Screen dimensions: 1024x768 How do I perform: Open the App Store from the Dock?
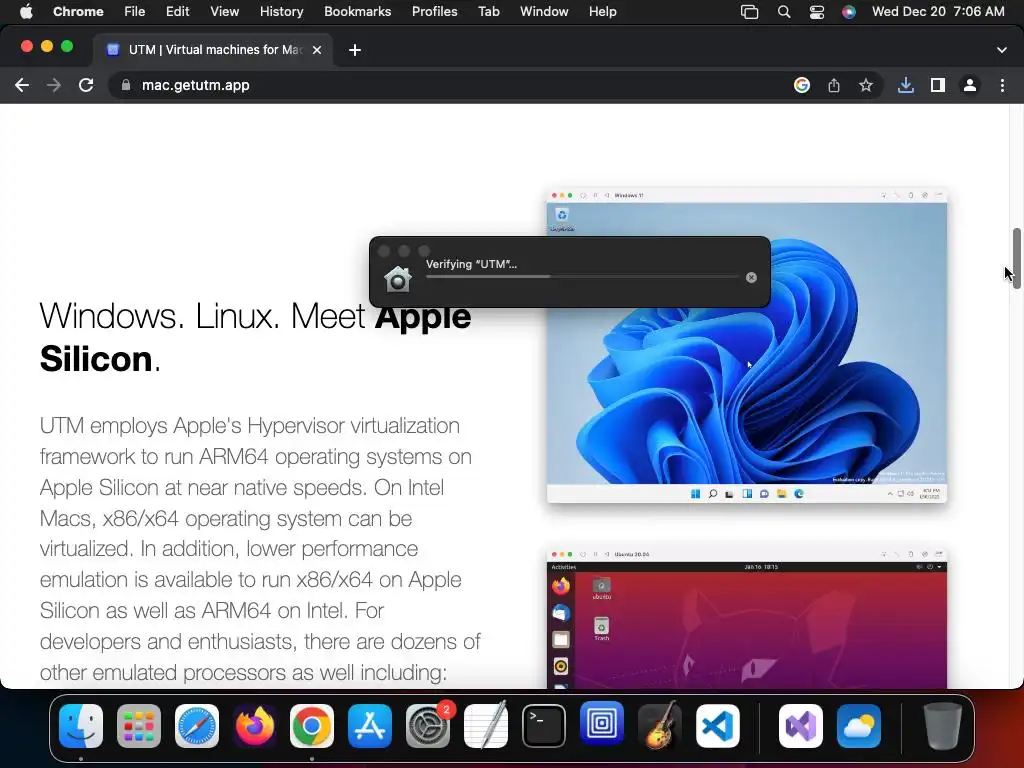point(370,726)
